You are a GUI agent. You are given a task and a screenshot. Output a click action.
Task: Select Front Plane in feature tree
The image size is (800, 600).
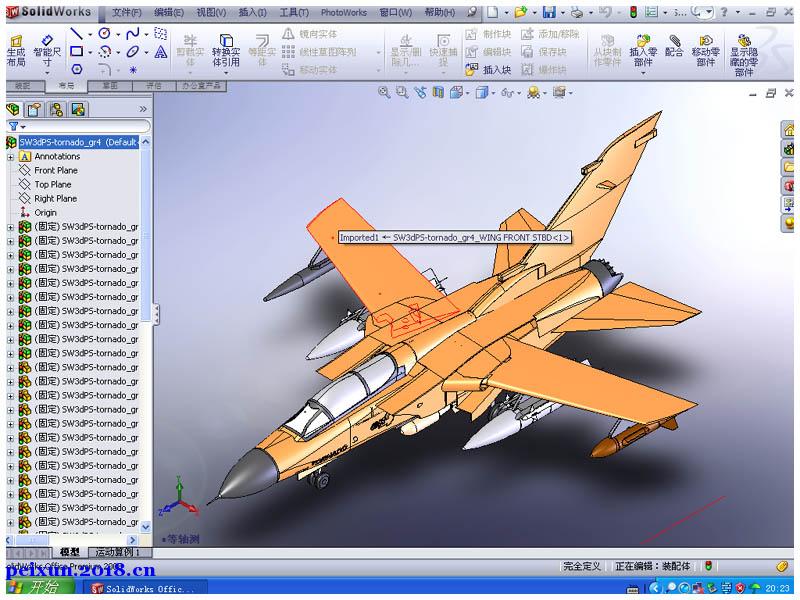(x=56, y=170)
